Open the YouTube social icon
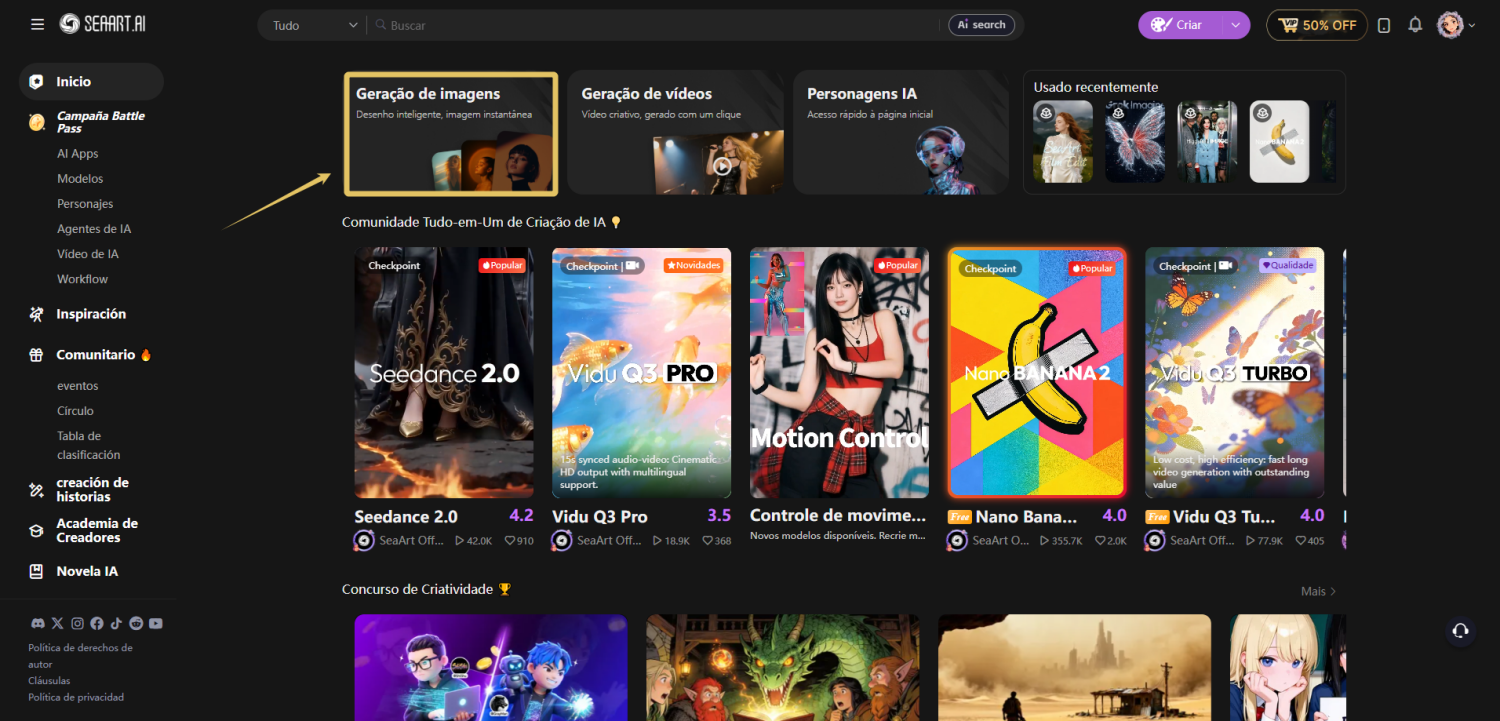 [x=155, y=623]
